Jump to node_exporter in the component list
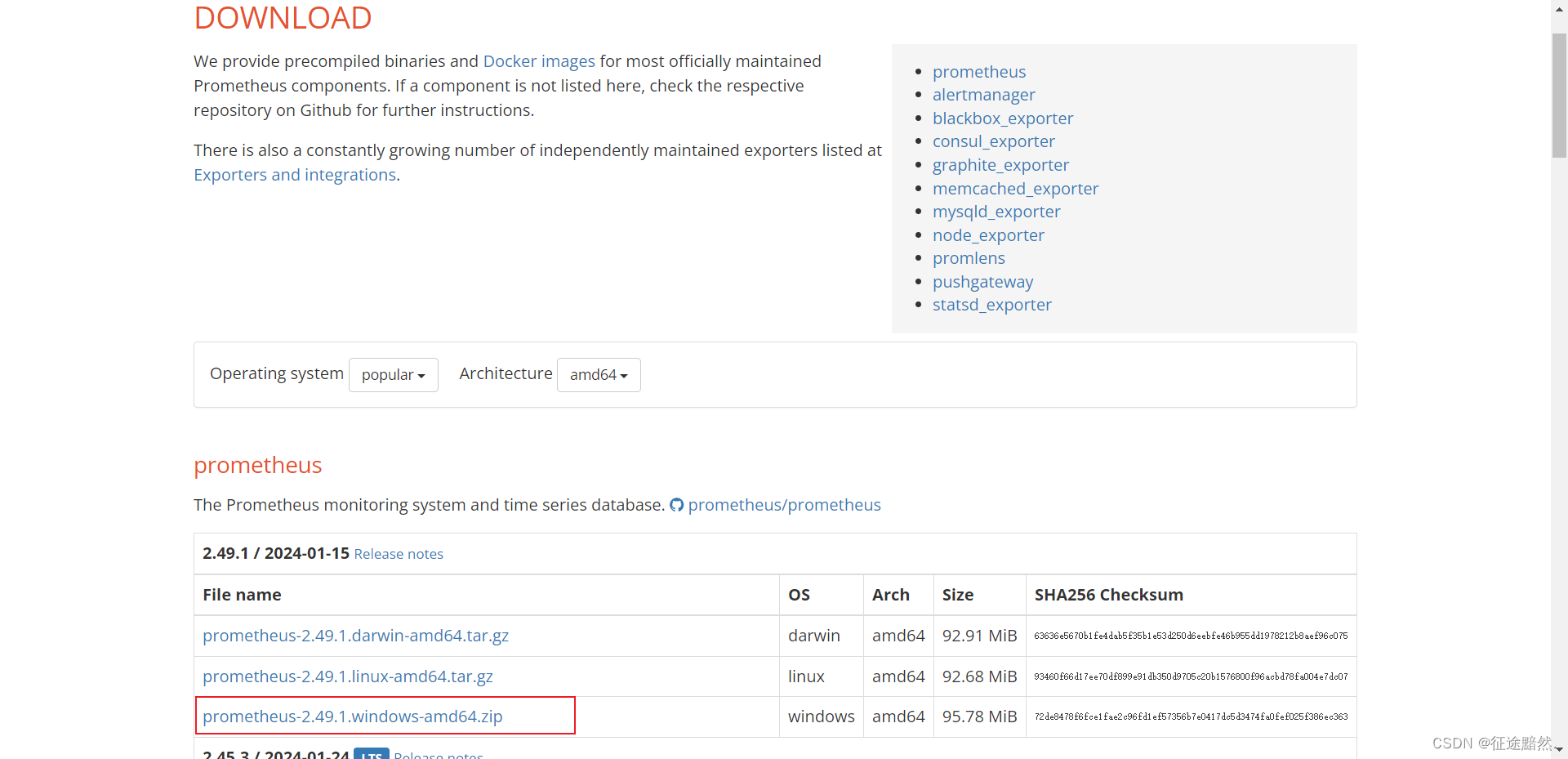1568x759 pixels. [988, 235]
